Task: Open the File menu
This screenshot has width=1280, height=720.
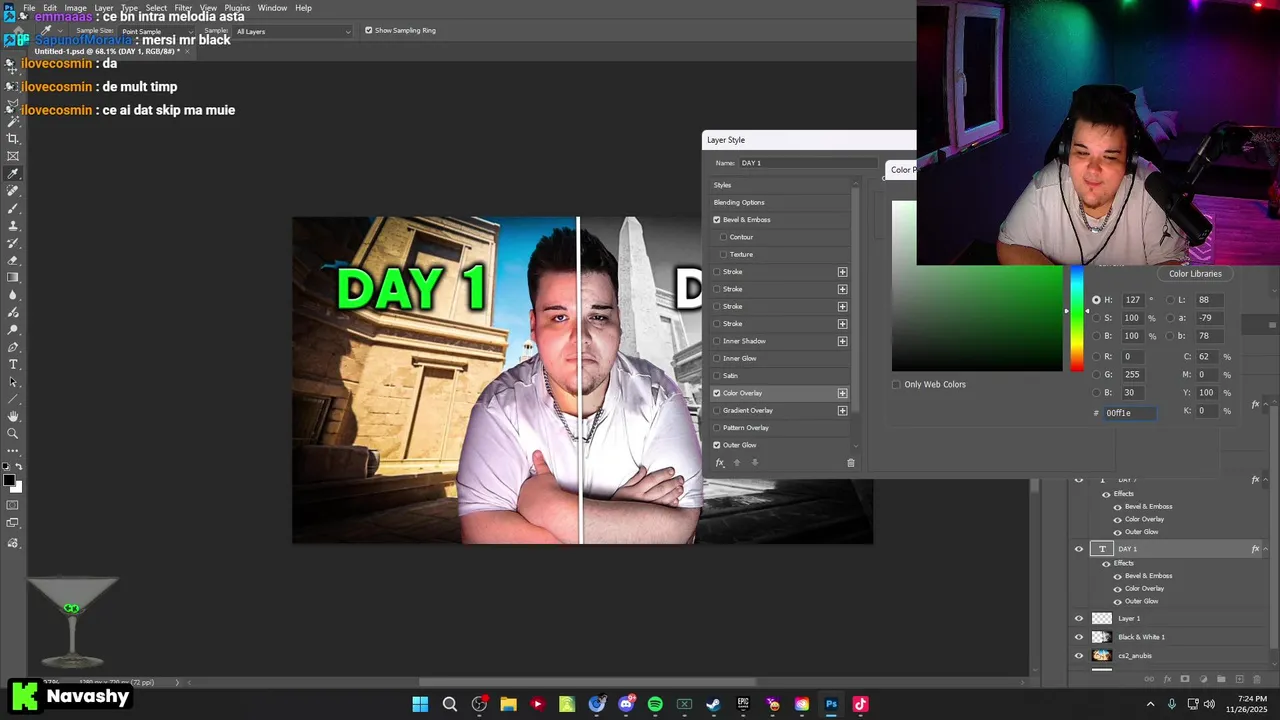Action: coord(29,8)
